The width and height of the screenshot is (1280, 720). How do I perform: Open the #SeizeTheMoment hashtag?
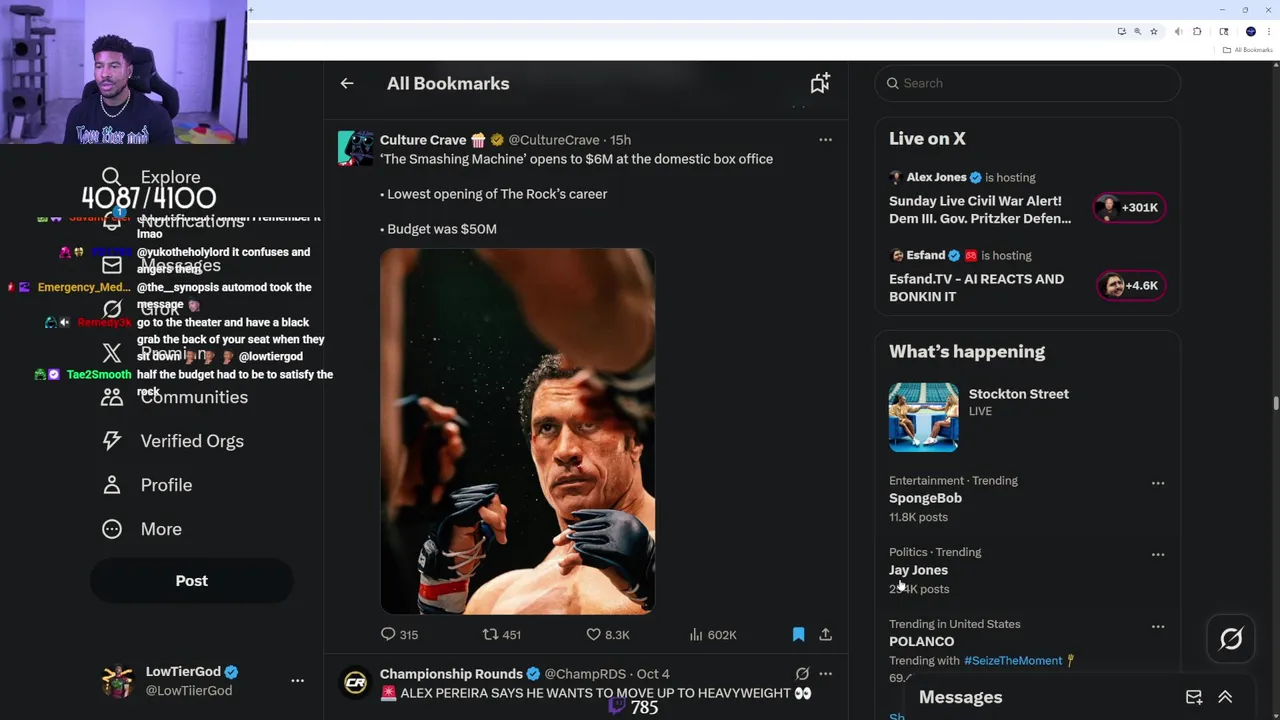pyautogui.click(x=1012, y=661)
